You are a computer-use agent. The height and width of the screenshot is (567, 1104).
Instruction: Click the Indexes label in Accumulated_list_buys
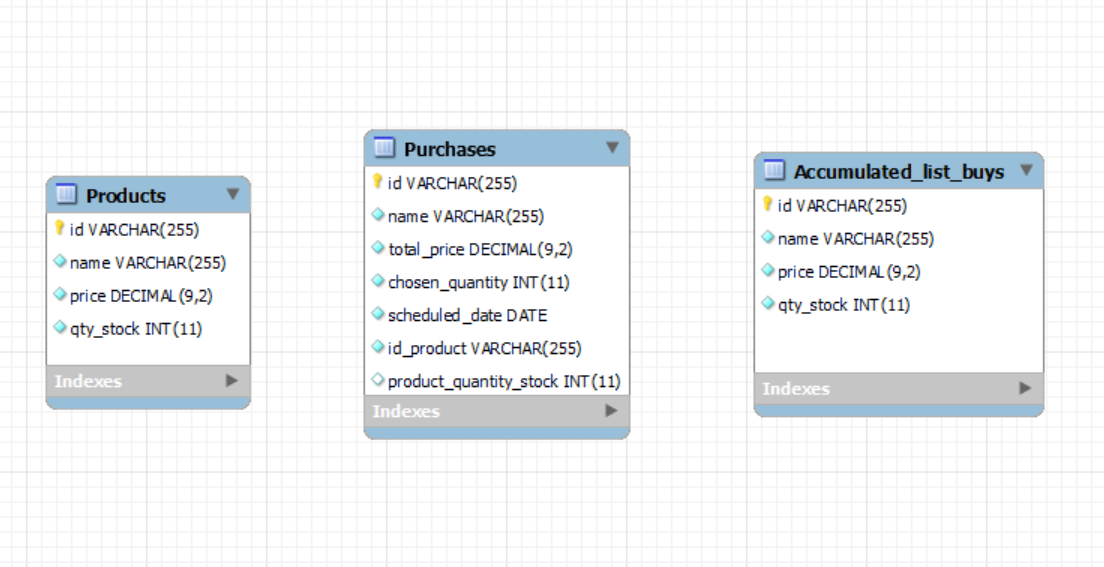pos(796,389)
